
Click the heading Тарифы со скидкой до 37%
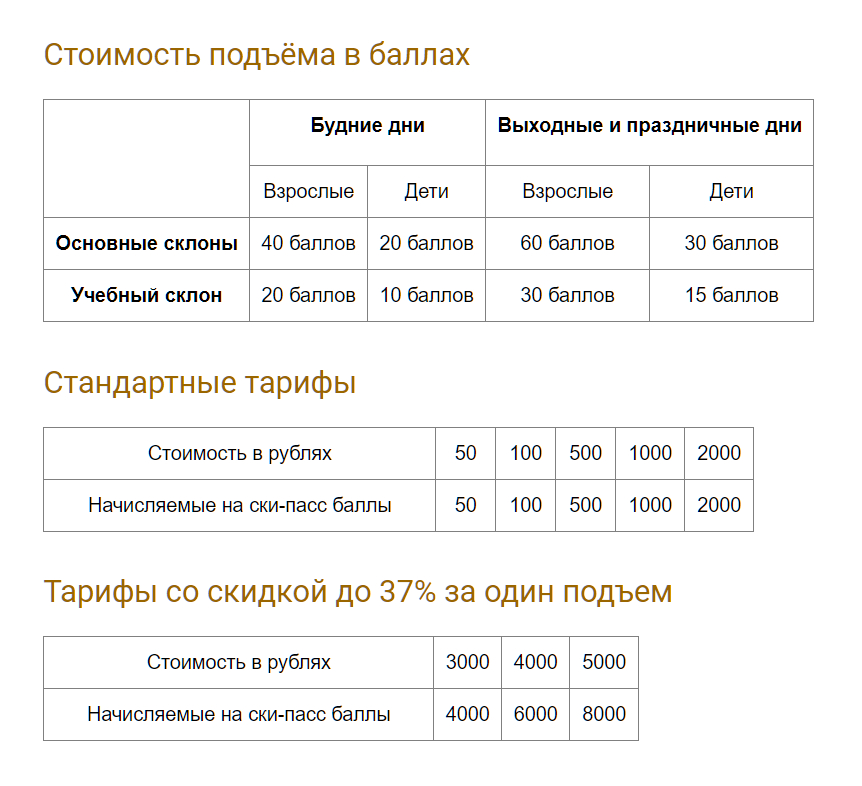point(358,592)
